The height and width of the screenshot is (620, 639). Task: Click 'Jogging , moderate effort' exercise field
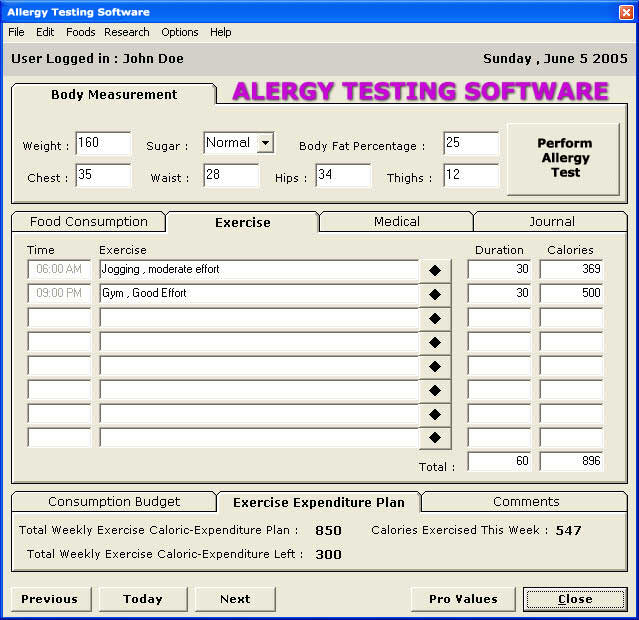click(x=259, y=269)
